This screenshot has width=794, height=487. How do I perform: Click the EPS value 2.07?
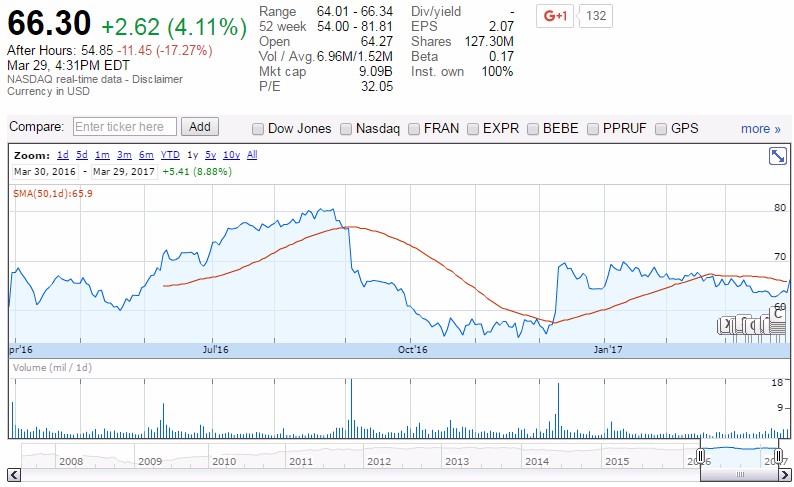pos(501,26)
